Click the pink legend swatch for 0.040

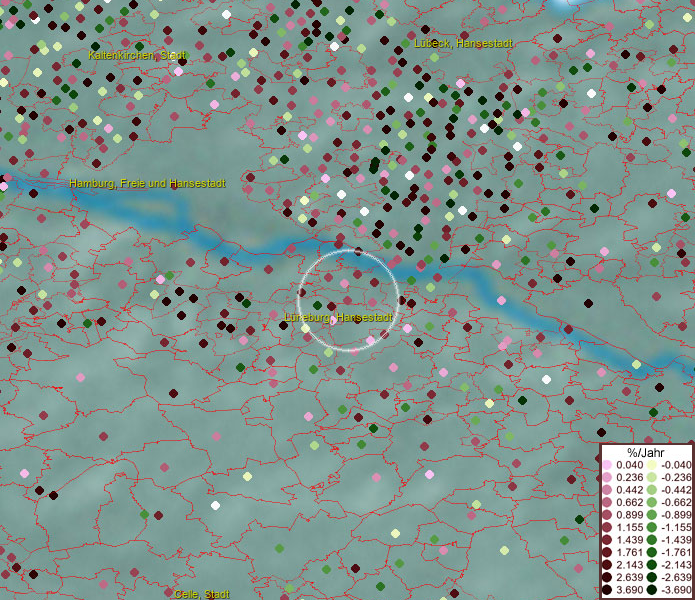point(607,465)
